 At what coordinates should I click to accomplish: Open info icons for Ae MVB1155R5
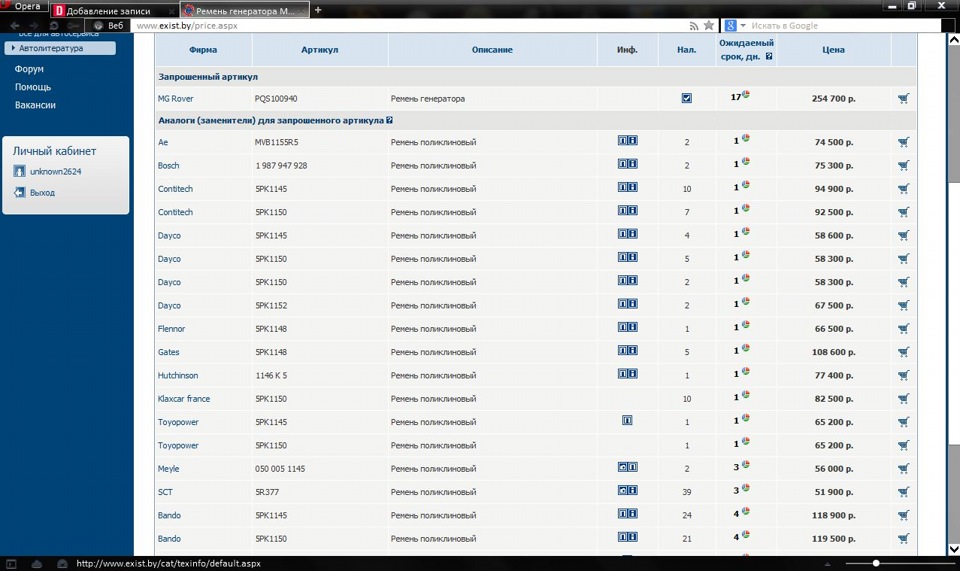pos(628,140)
